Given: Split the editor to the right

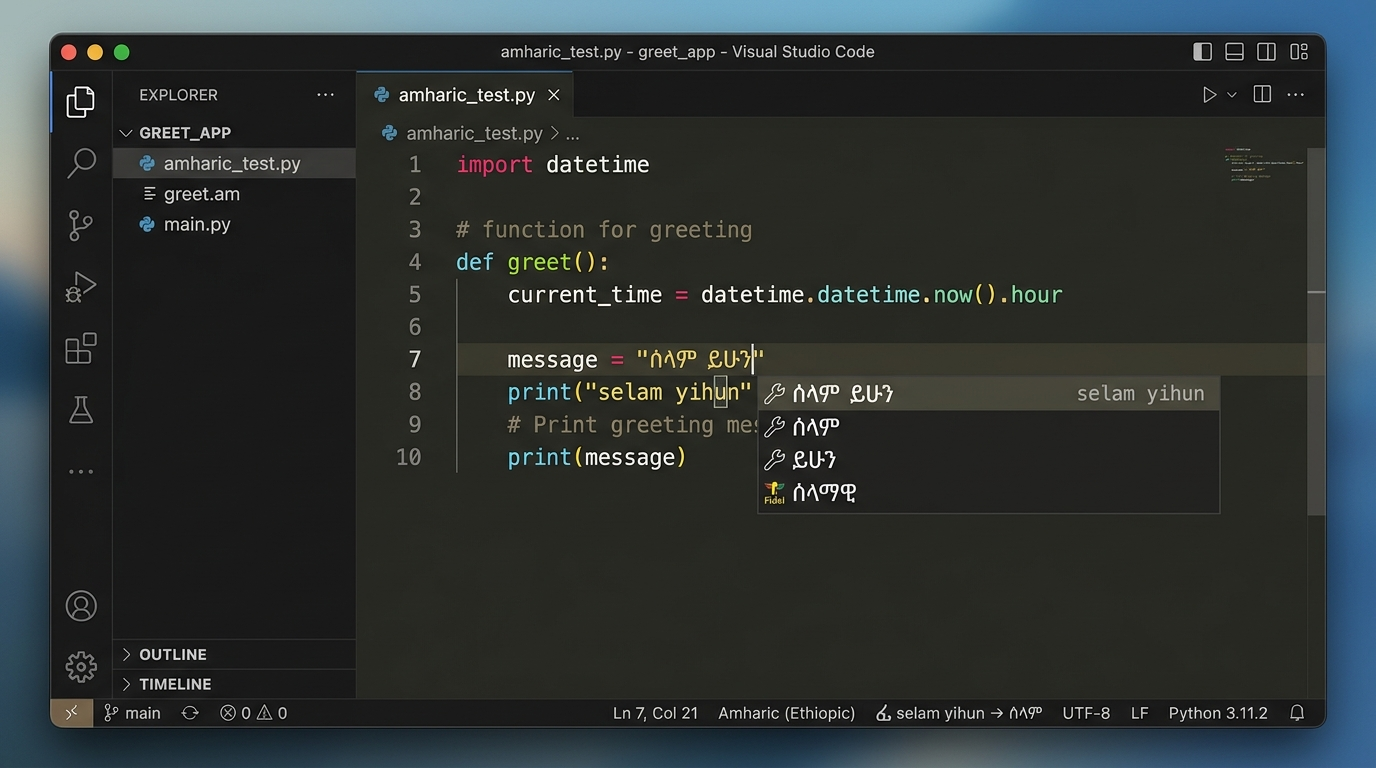Looking at the screenshot, I should point(1263,95).
